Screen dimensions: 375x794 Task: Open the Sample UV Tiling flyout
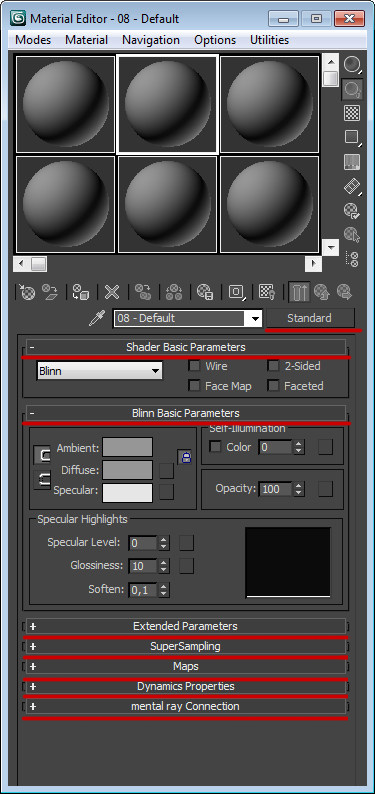tap(352, 137)
